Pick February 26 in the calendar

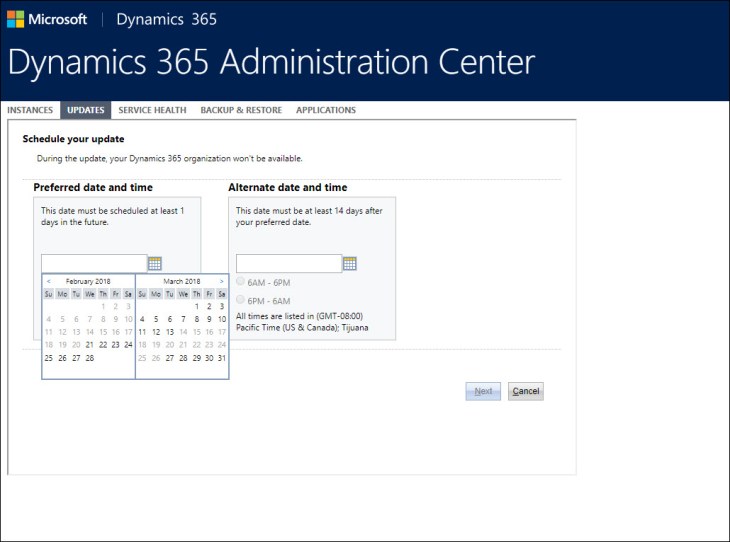(x=62, y=358)
